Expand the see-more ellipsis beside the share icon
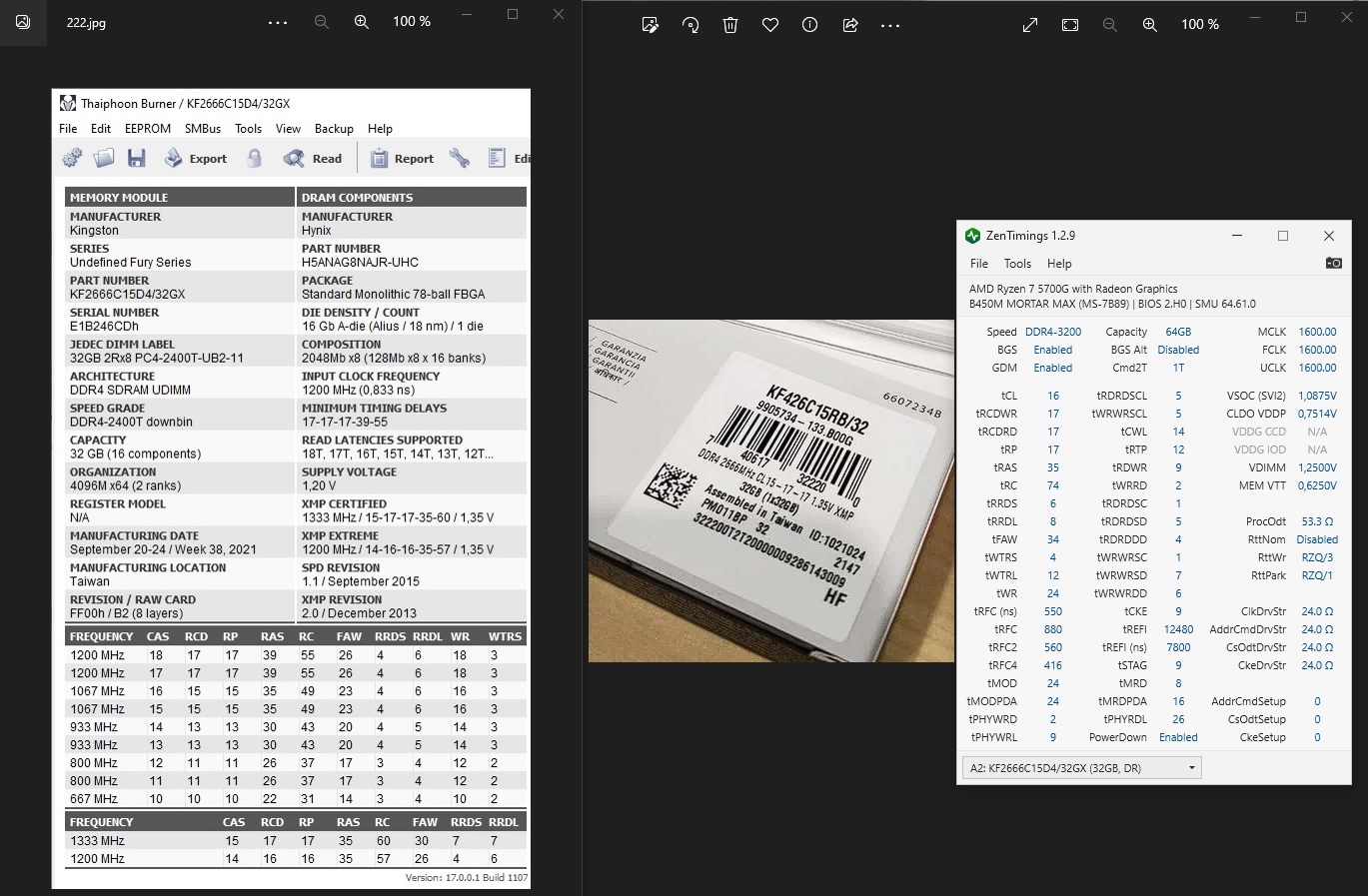This screenshot has height=896, width=1368. 890,25
